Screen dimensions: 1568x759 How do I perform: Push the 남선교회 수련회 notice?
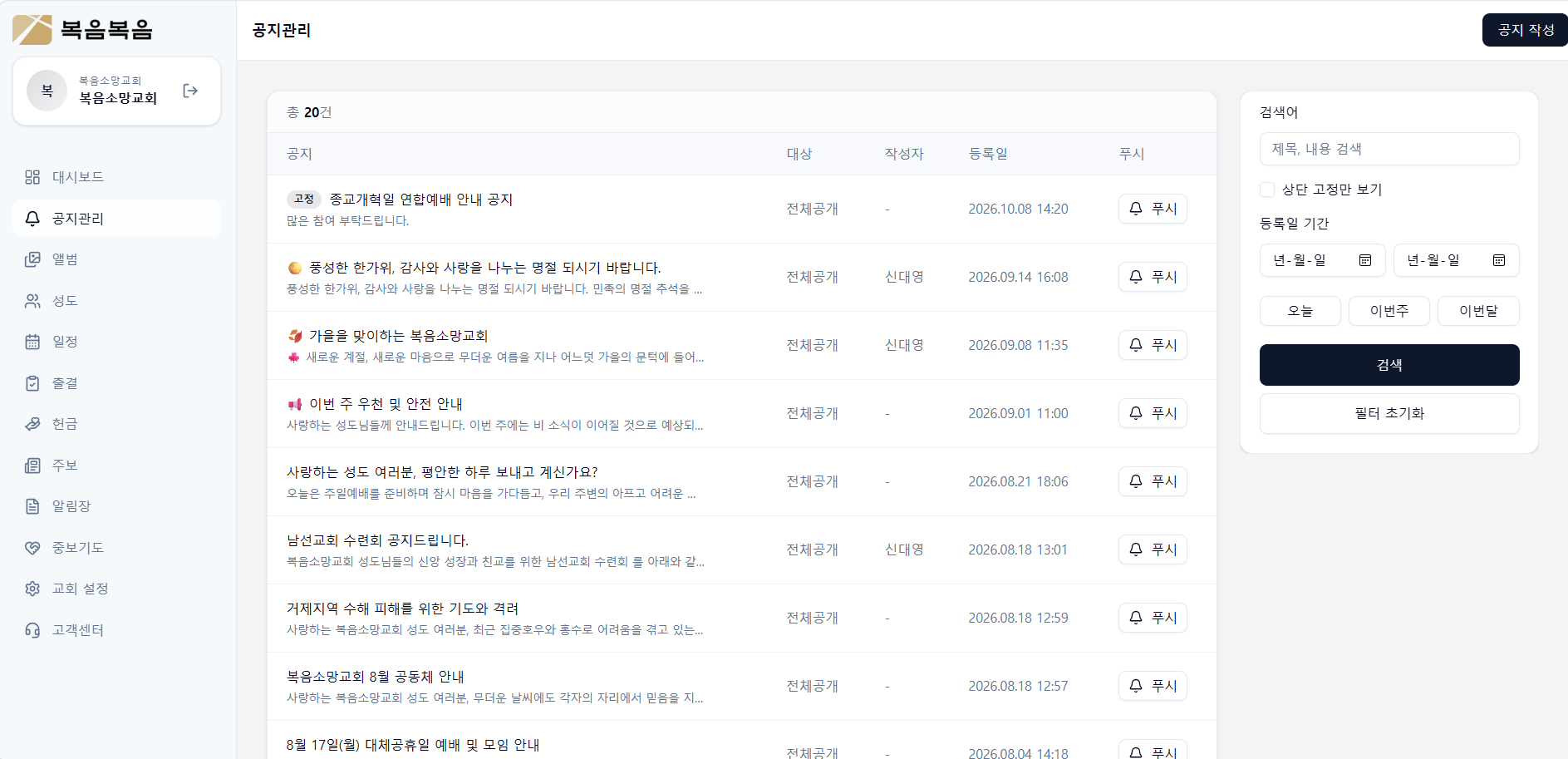pyautogui.click(x=1153, y=550)
